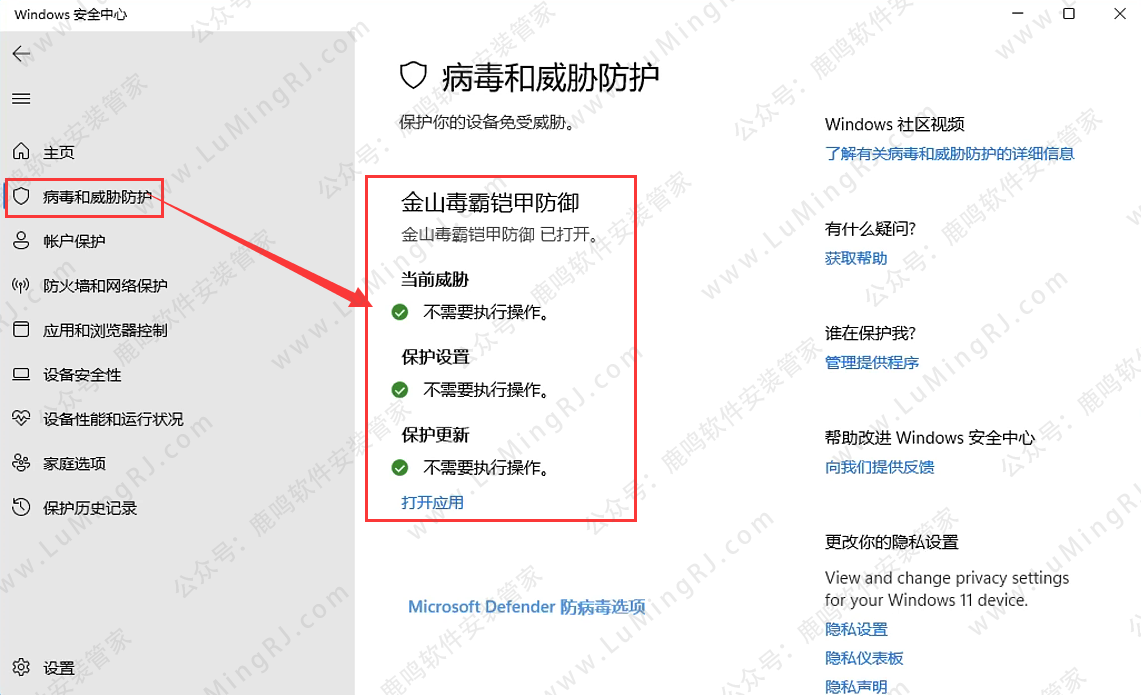
Task: Click the protection history clock icon
Action: (21, 508)
